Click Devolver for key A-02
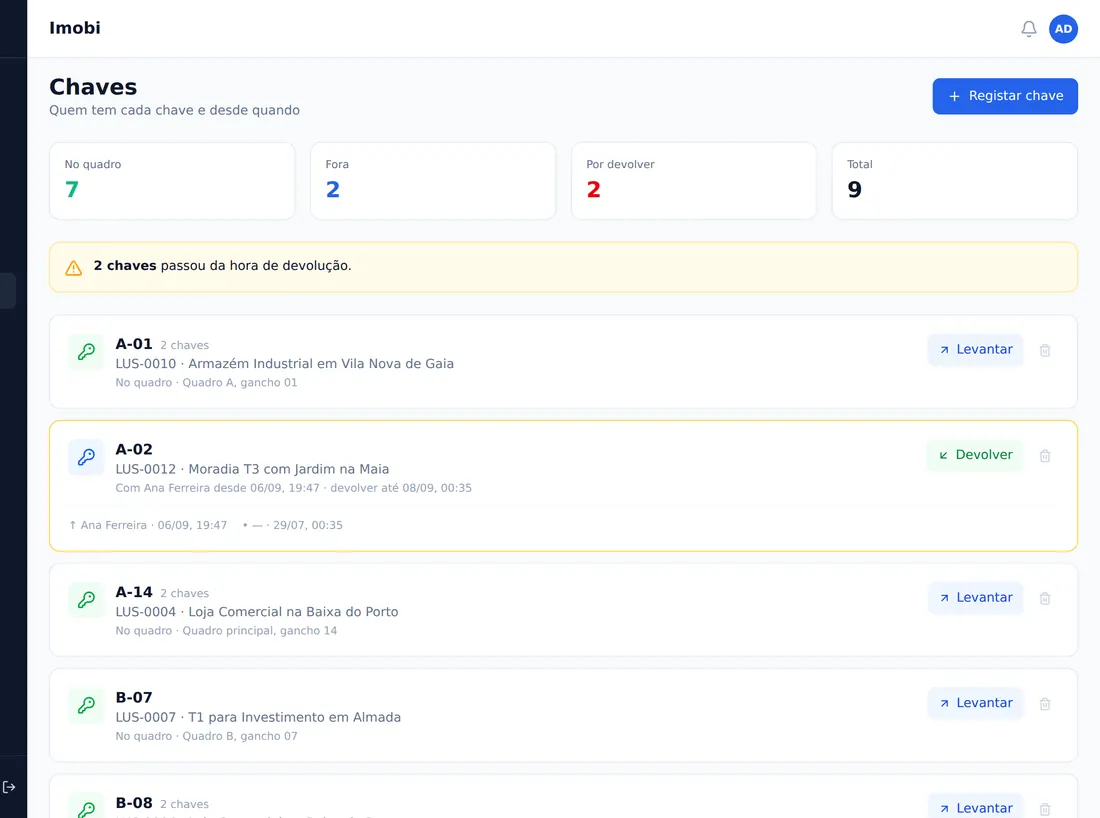This screenshot has height=818, width=1100. point(974,455)
